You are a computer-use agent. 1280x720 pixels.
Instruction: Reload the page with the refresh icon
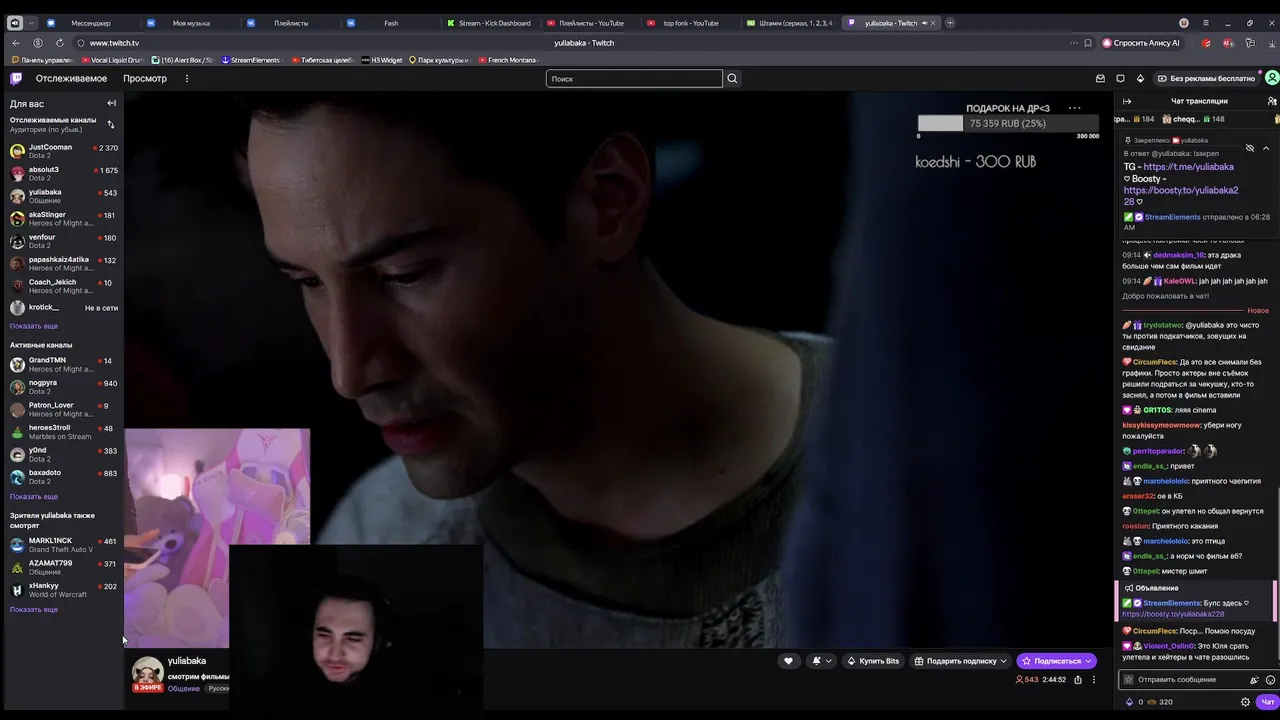(60, 43)
